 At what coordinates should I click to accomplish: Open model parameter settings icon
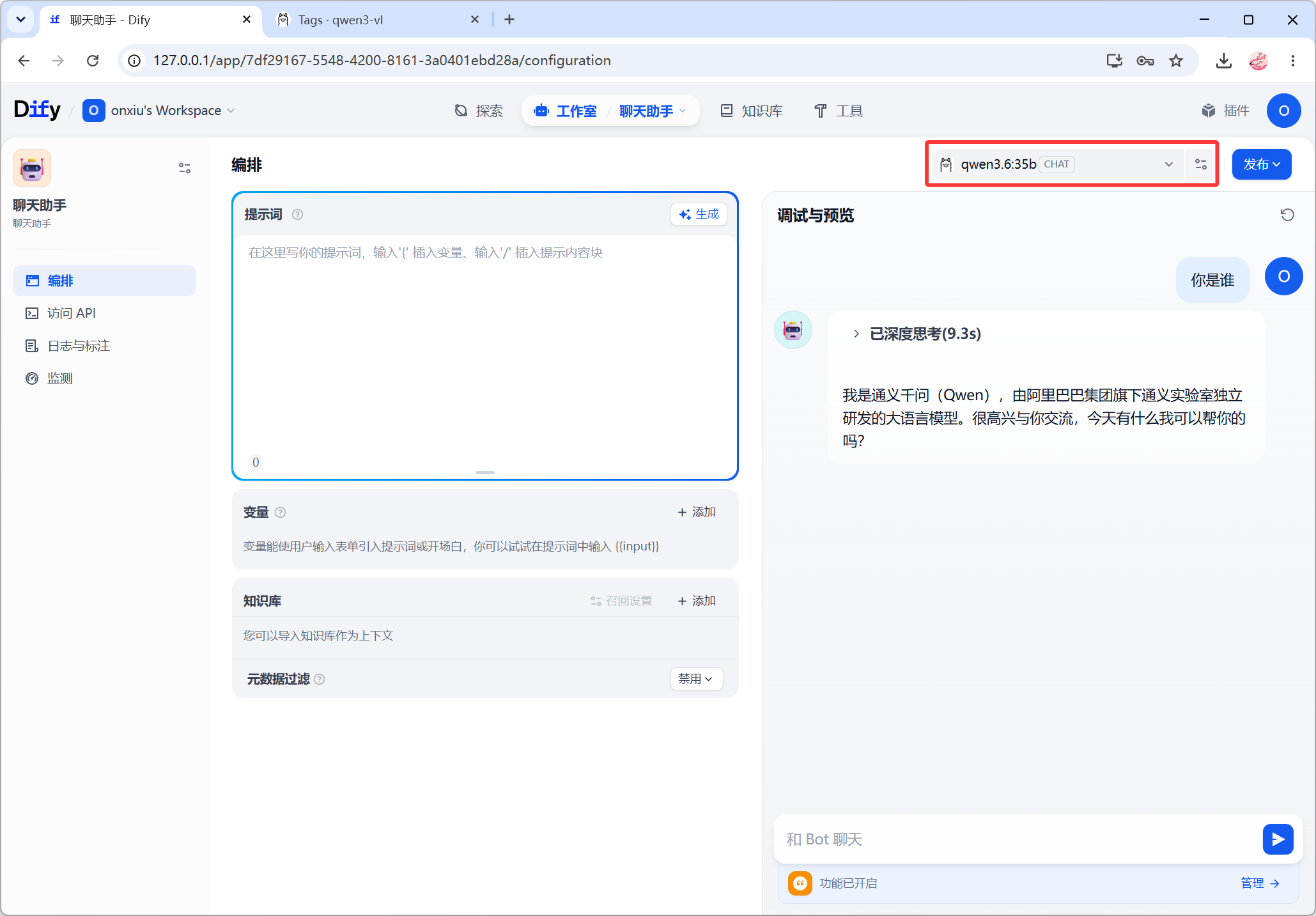pyautogui.click(x=1201, y=164)
